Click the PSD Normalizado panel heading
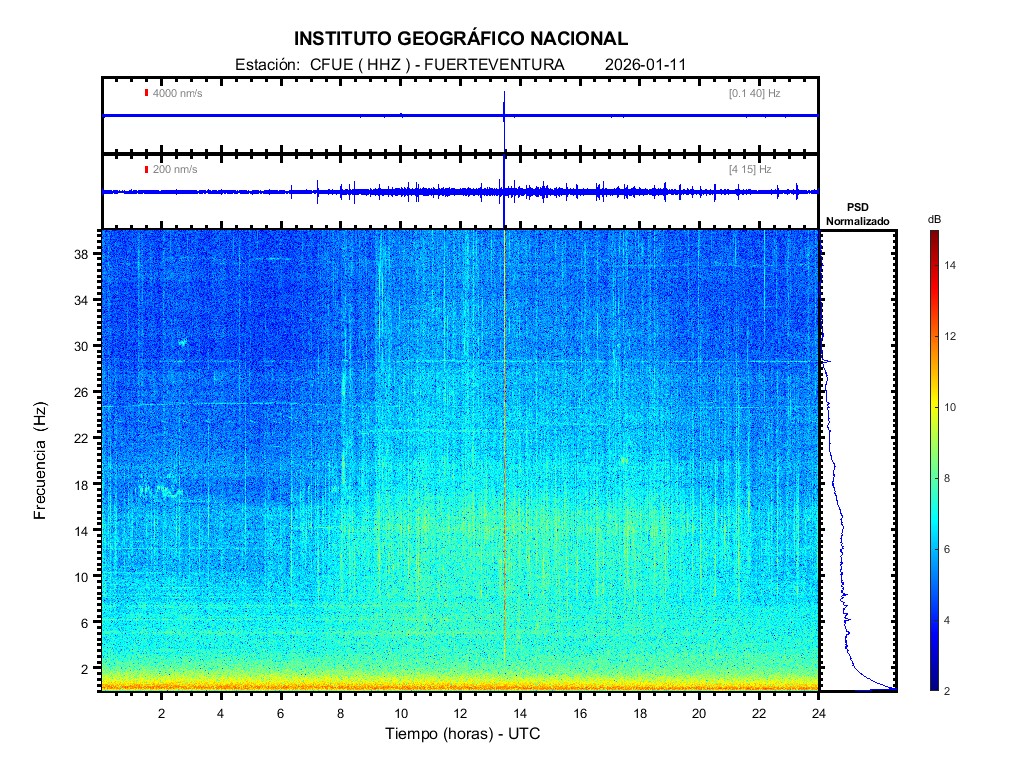Image resolution: width=1024 pixels, height=768 pixels. (x=857, y=215)
